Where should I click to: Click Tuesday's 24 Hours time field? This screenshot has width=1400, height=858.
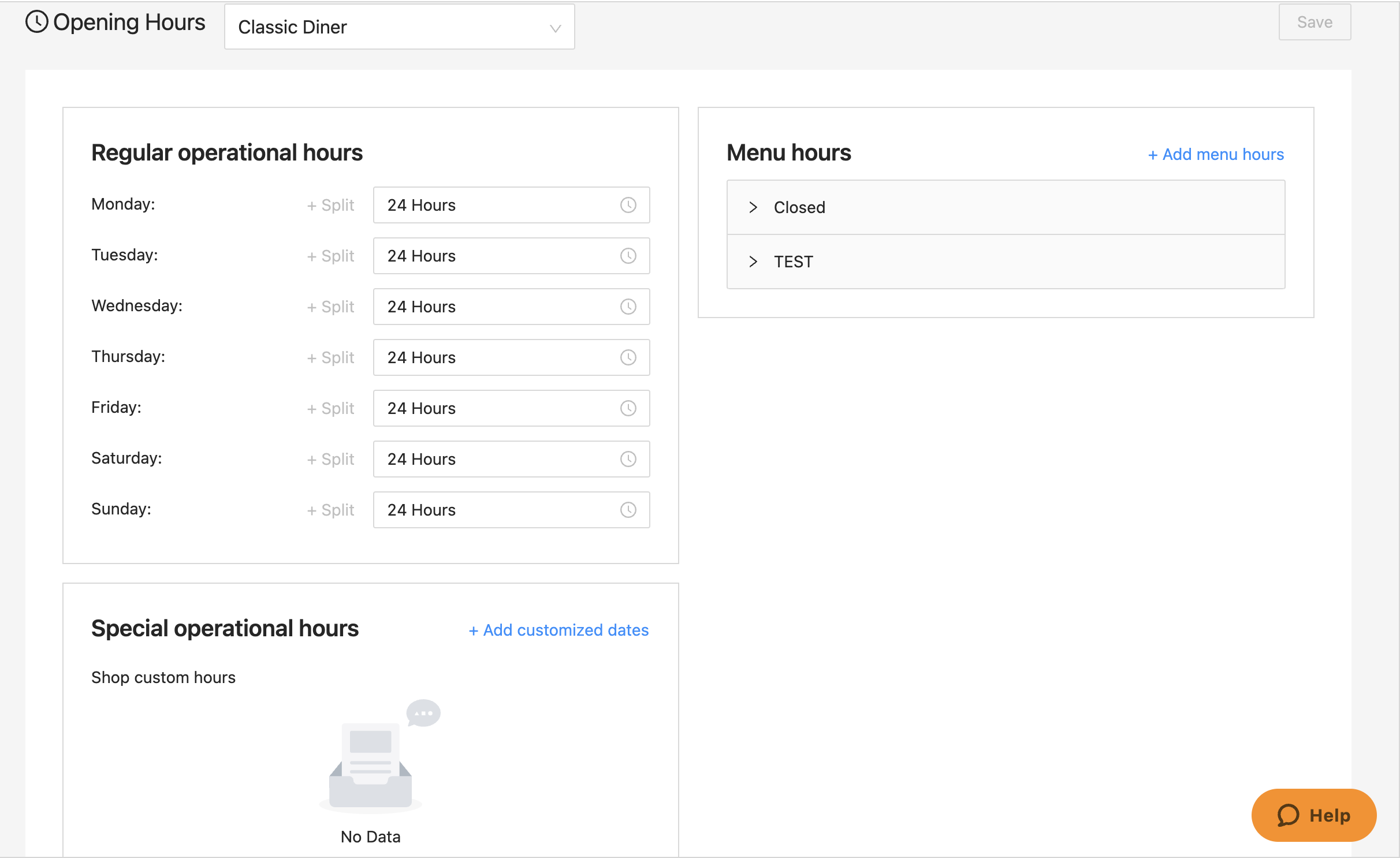pyautogui.click(x=511, y=256)
